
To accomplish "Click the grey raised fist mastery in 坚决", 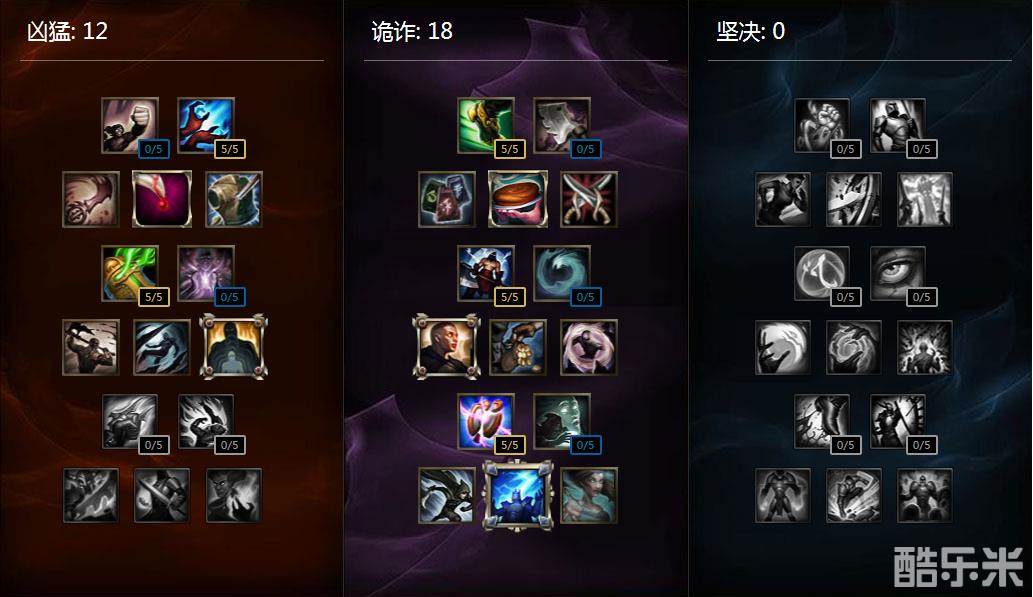I will (822, 126).
